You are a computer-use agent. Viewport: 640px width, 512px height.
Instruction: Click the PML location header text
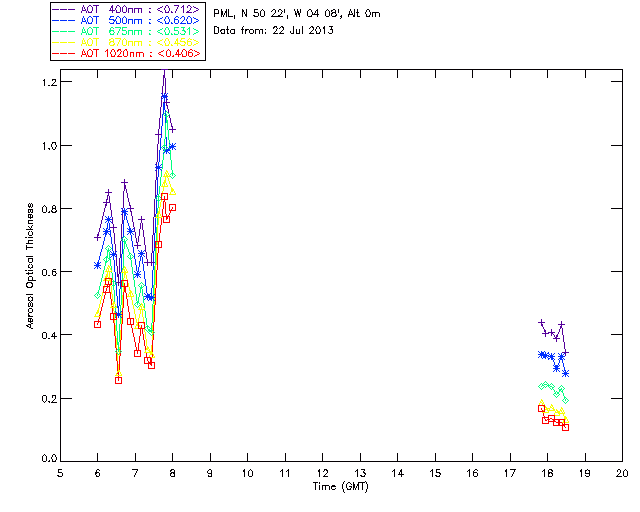297,14
